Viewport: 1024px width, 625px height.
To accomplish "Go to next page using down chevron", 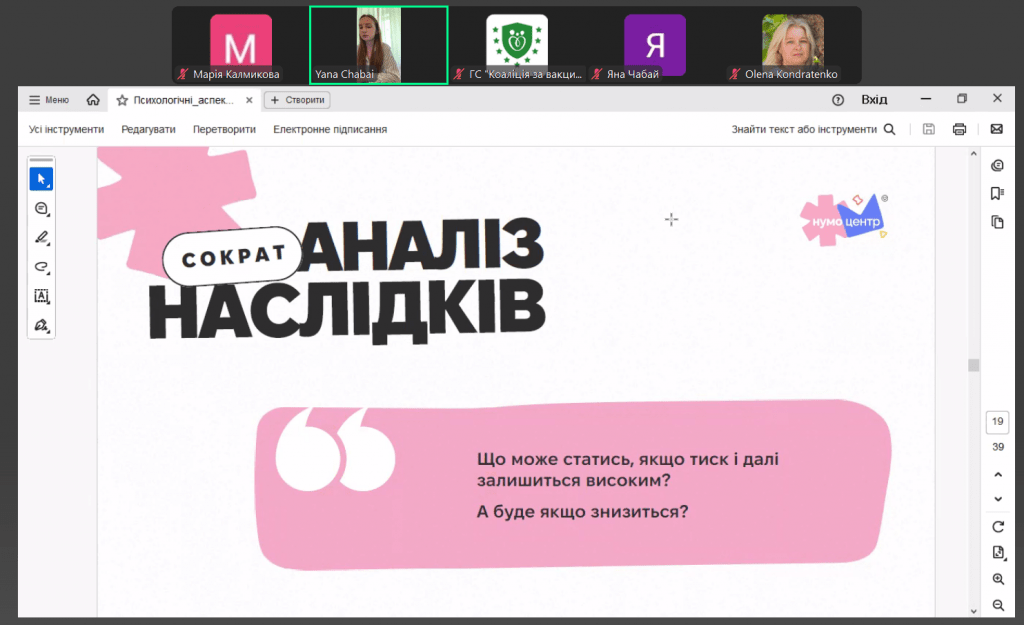I will tap(997, 499).
